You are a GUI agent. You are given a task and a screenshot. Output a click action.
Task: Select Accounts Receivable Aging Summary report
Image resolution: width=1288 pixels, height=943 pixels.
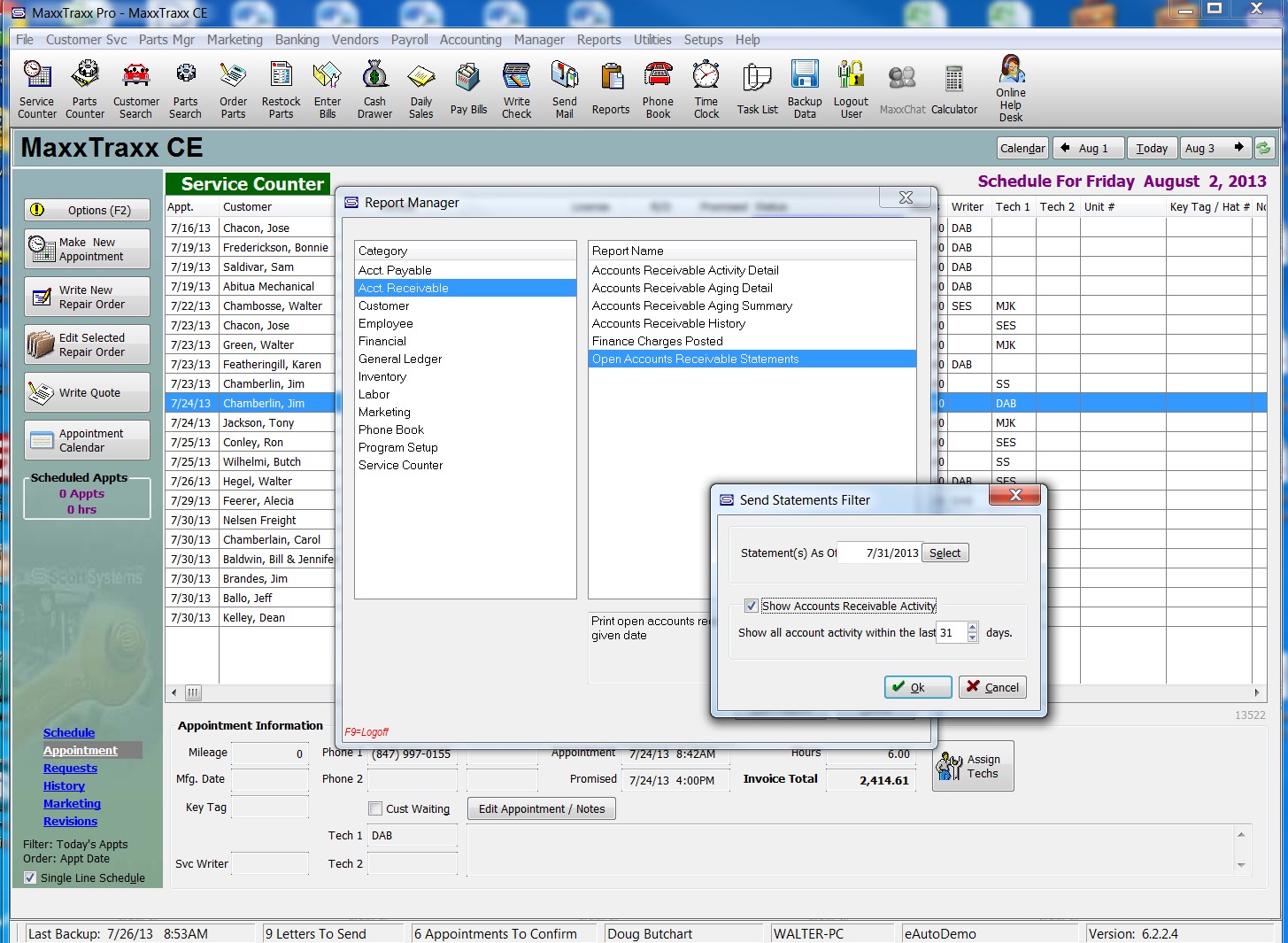752,305
